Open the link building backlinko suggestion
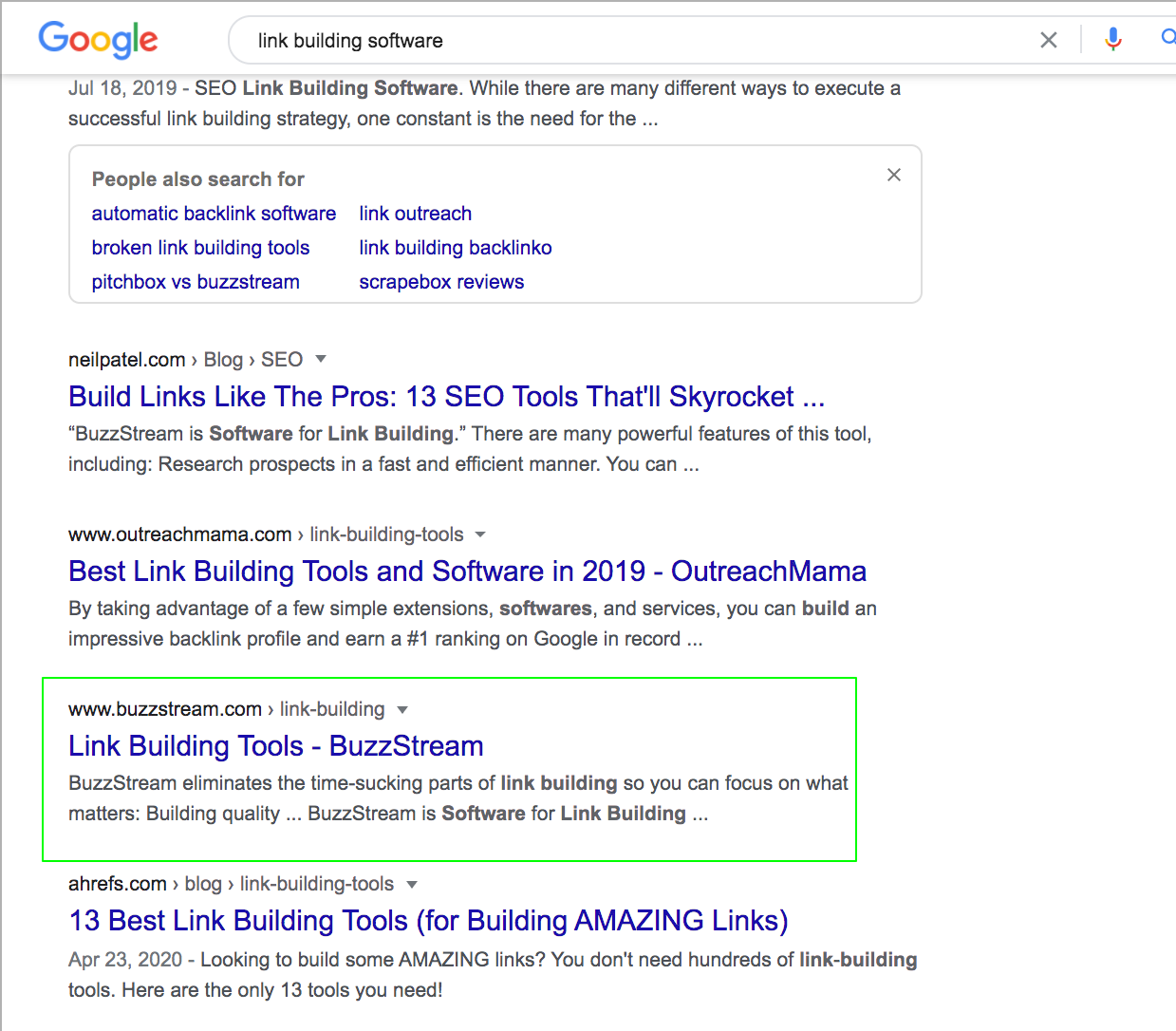This screenshot has width=1176, height=1031. (x=456, y=248)
